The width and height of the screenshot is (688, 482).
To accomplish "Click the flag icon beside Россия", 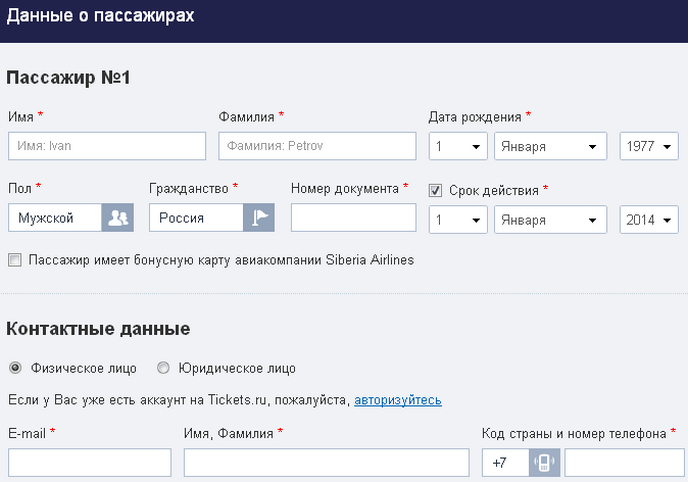I will click(259, 218).
